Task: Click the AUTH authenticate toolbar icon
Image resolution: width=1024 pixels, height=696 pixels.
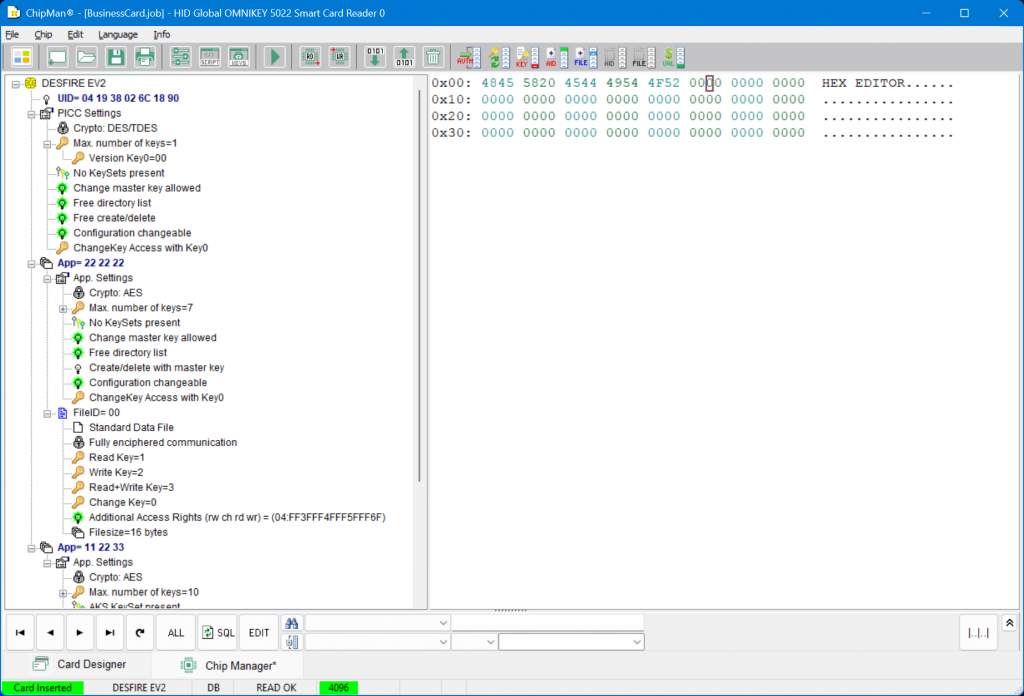Action: (467, 57)
